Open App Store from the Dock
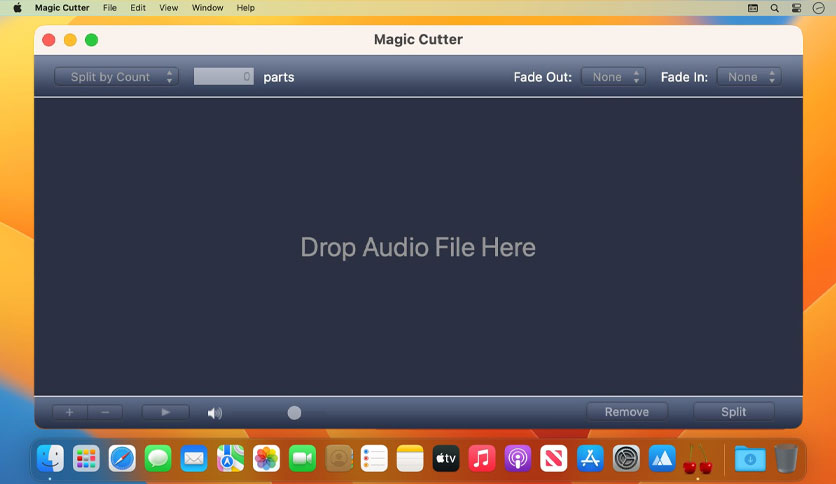This screenshot has width=836, height=484. [x=590, y=458]
